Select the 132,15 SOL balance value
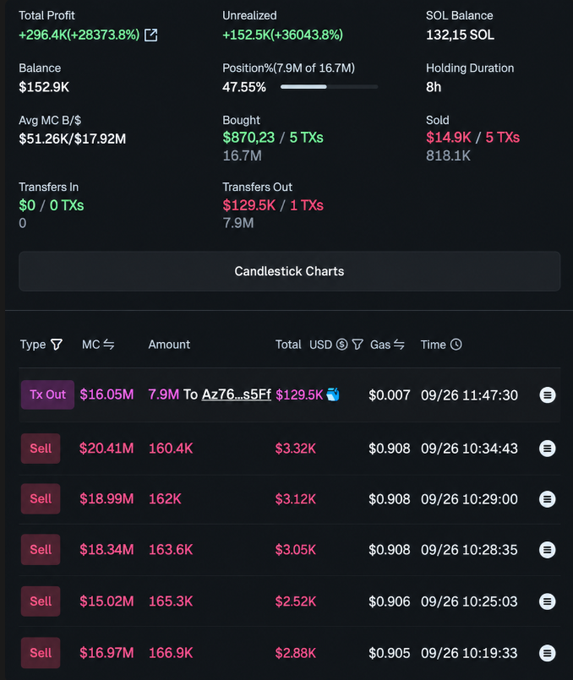Image resolution: width=573 pixels, height=680 pixels. pyautogui.click(x=460, y=35)
